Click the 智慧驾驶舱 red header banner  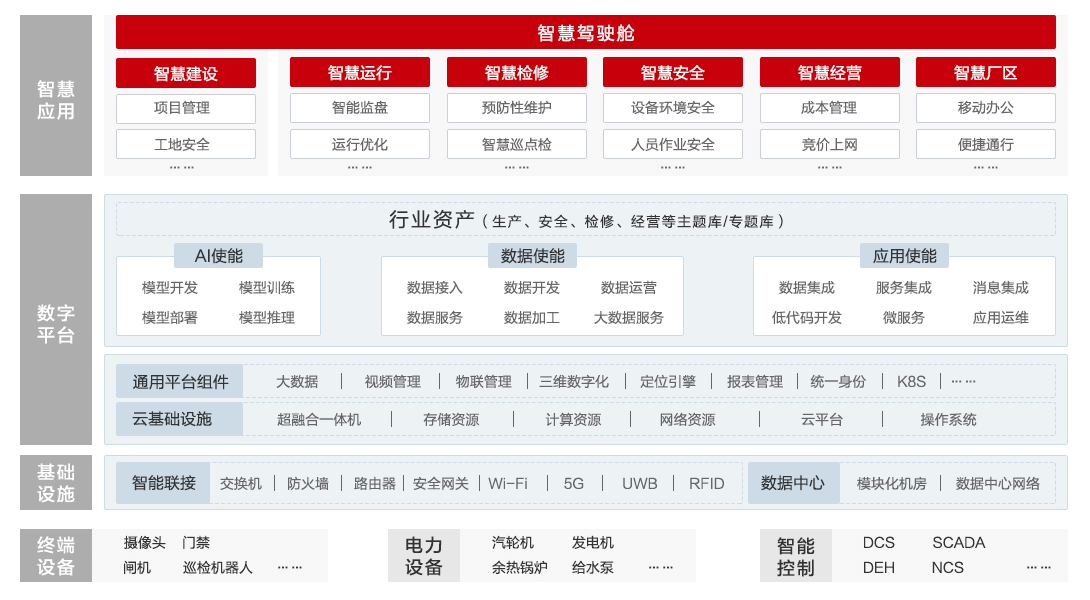pyautogui.click(x=585, y=33)
